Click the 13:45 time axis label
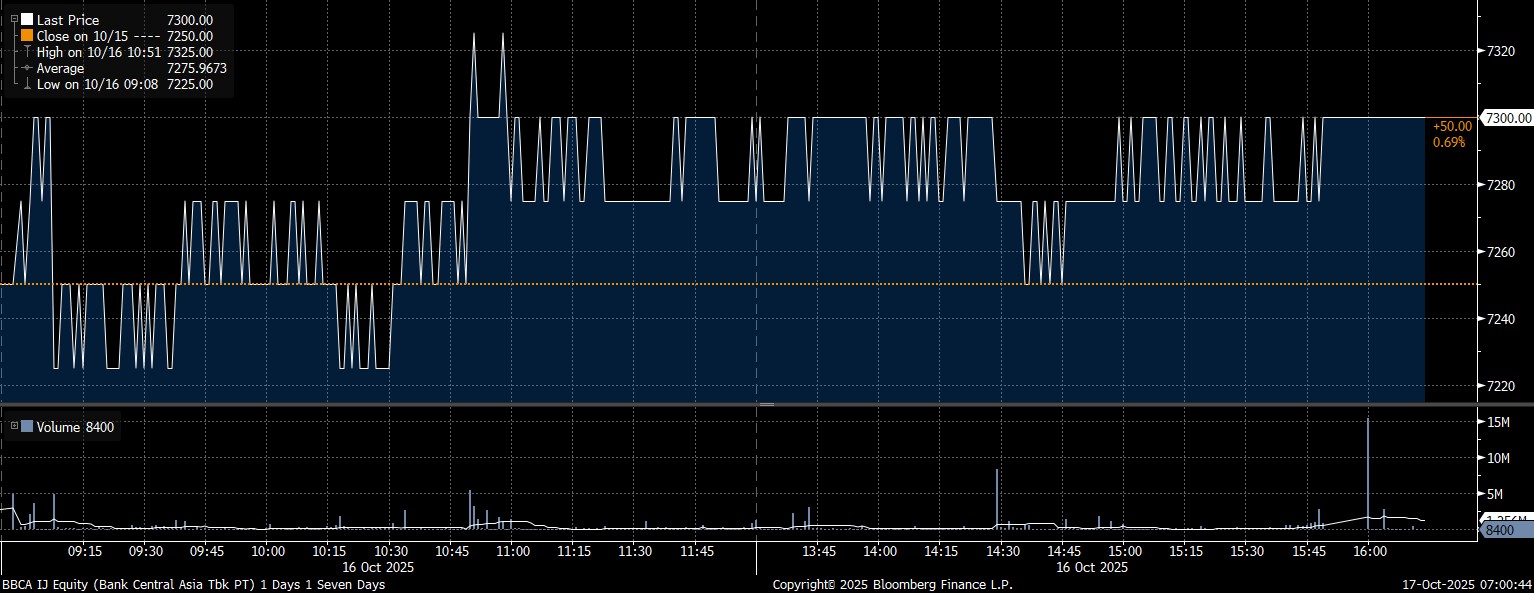The width and height of the screenshot is (1534, 593). click(819, 551)
